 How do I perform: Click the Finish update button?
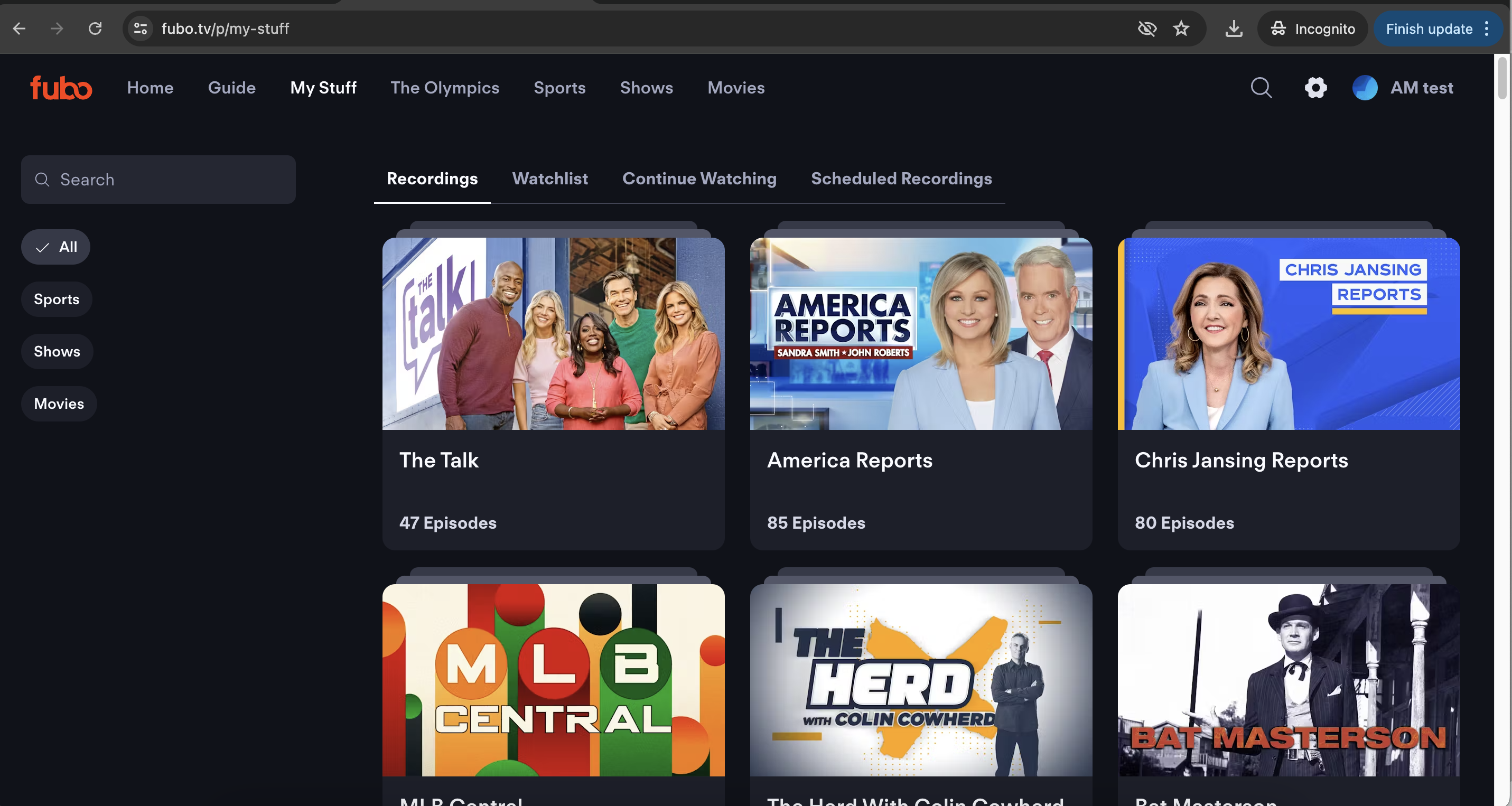tap(1429, 28)
